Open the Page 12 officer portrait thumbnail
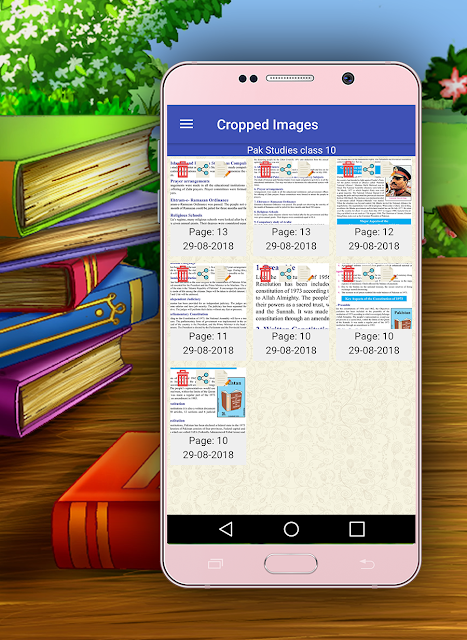Image resolution: width=467 pixels, height=640 pixels. (374, 192)
